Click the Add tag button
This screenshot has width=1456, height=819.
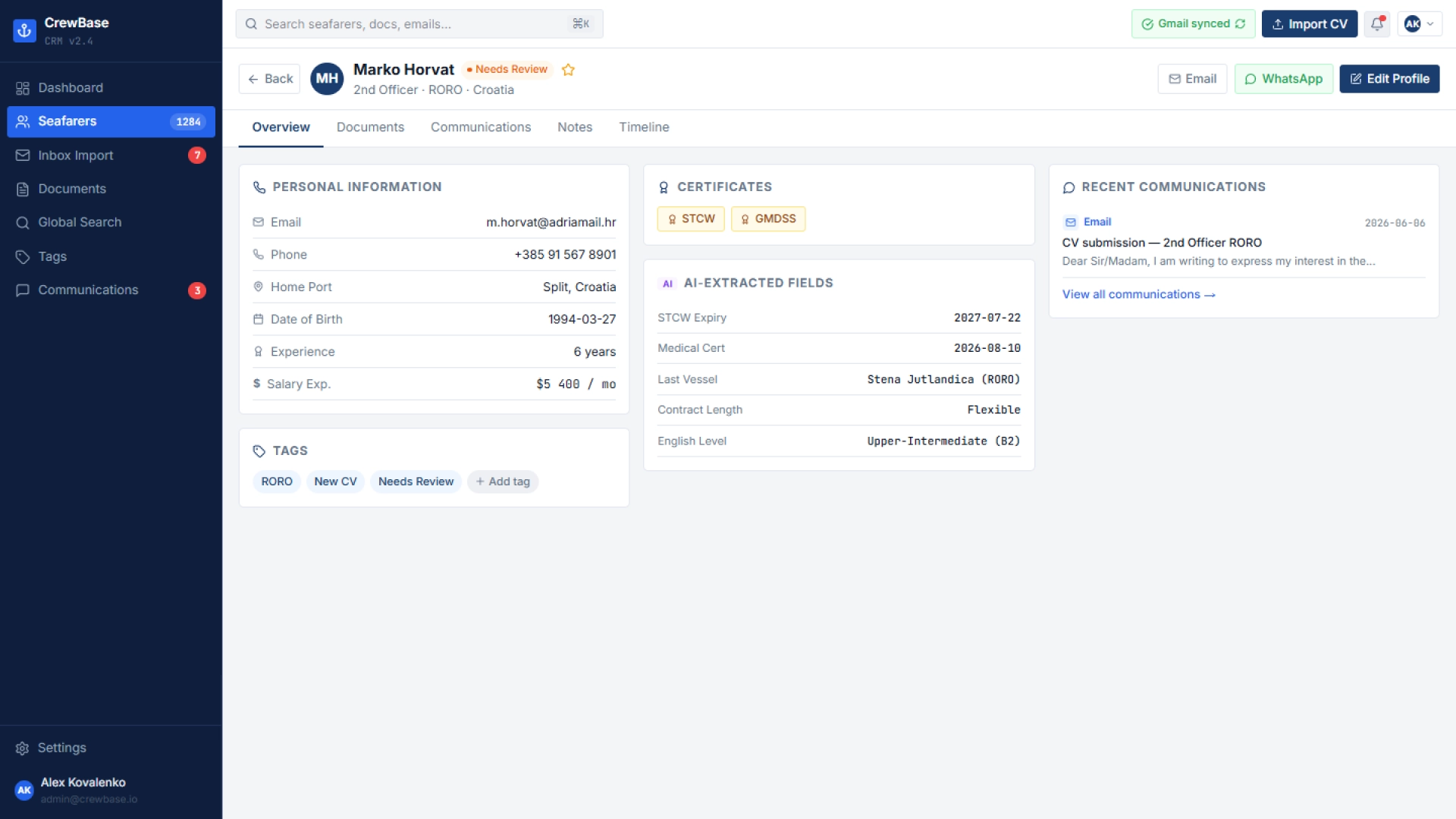503,482
